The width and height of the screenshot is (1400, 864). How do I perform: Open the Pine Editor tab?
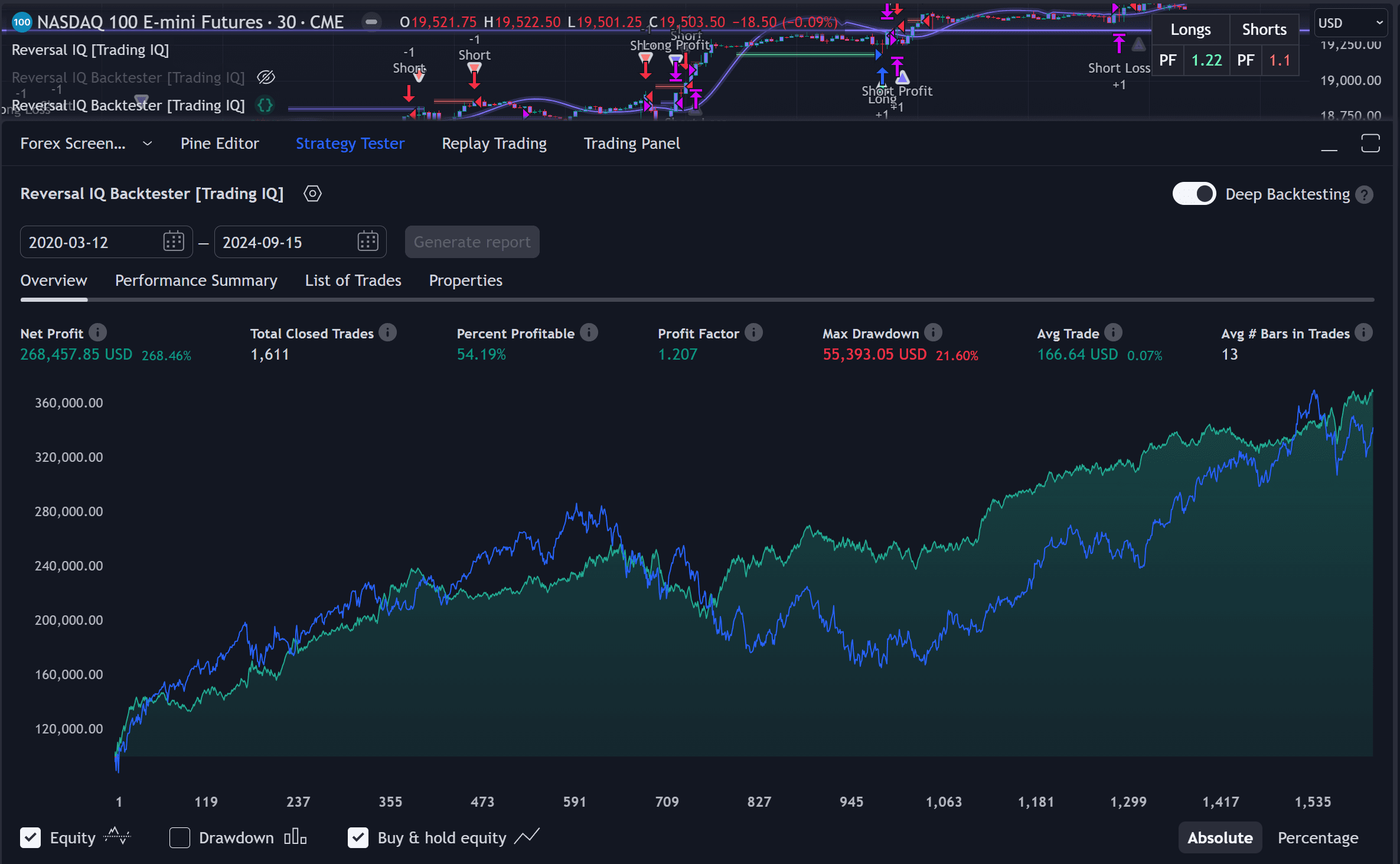(220, 144)
